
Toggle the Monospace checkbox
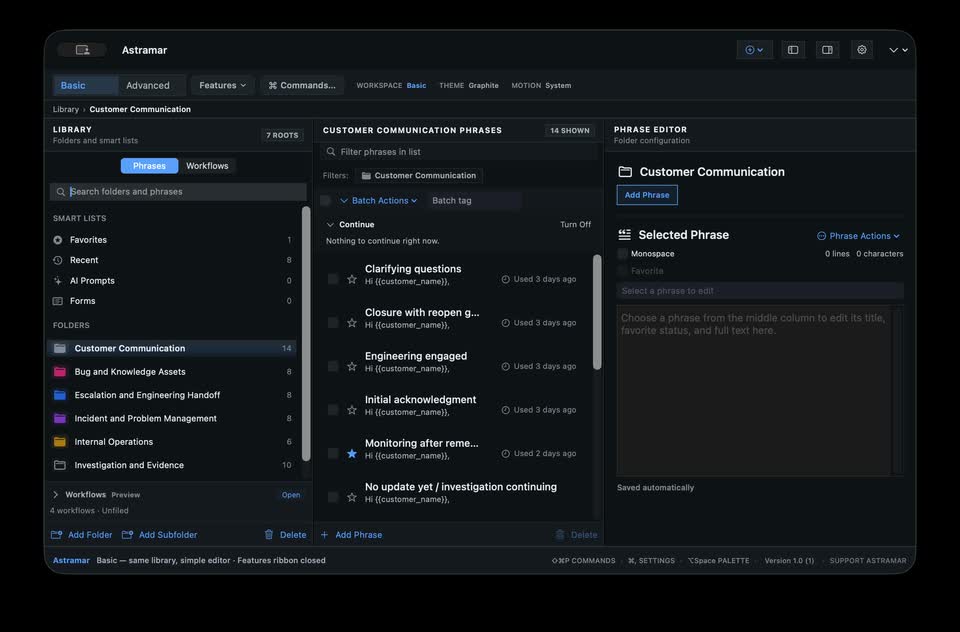click(623, 254)
